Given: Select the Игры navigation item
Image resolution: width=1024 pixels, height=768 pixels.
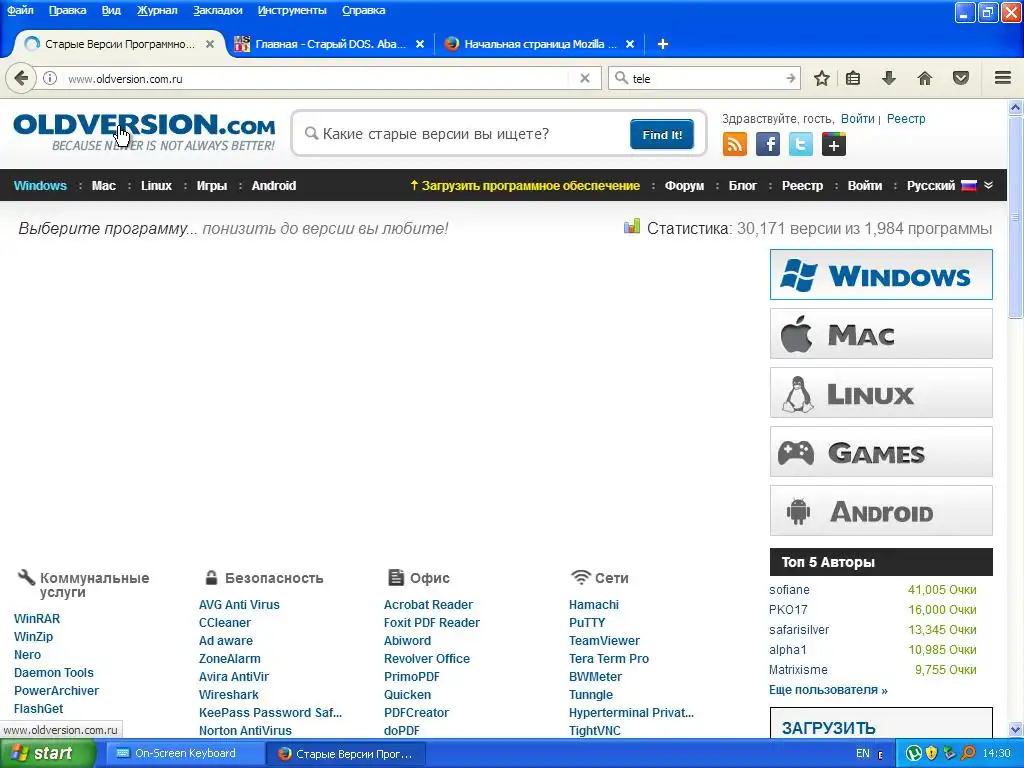Looking at the screenshot, I should tap(212, 185).
